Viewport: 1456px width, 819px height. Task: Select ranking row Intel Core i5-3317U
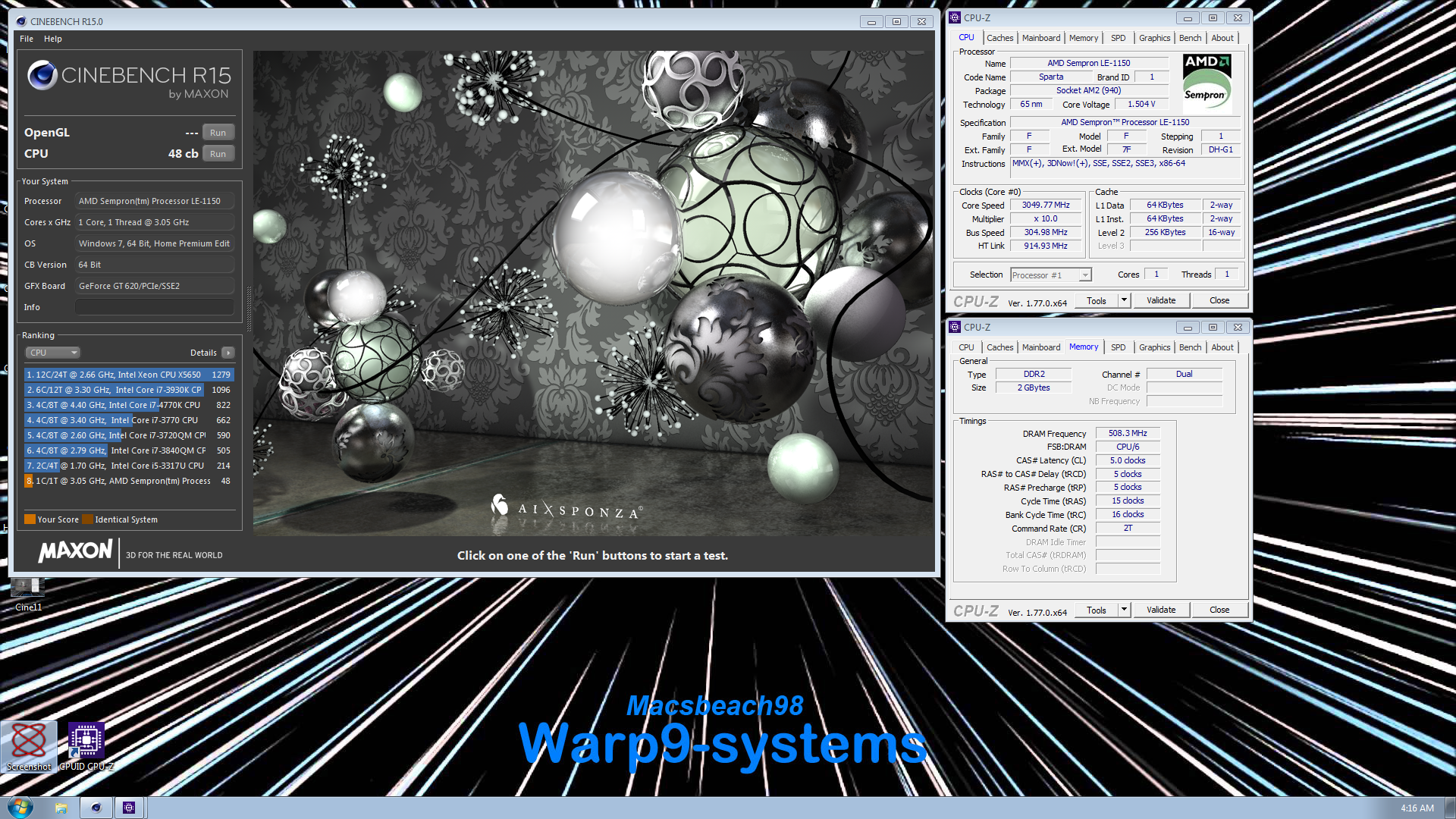click(x=129, y=466)
